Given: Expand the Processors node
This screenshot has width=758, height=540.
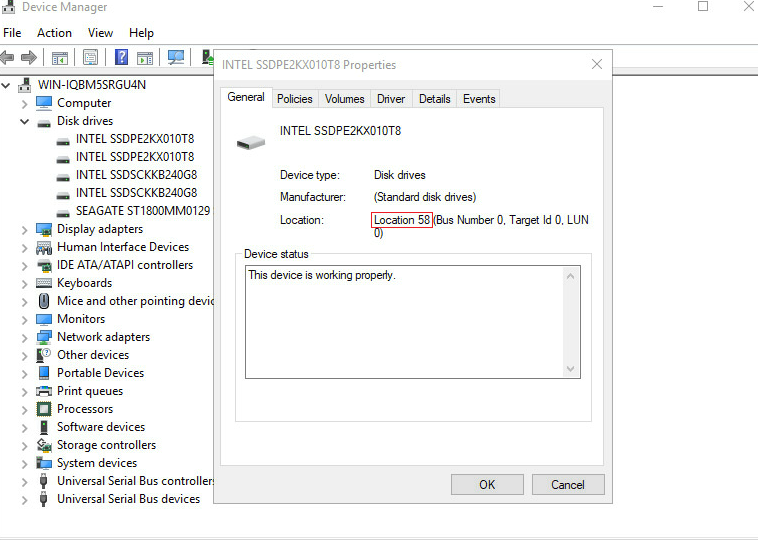Looking at the screenshot, I should click(24, 409).
